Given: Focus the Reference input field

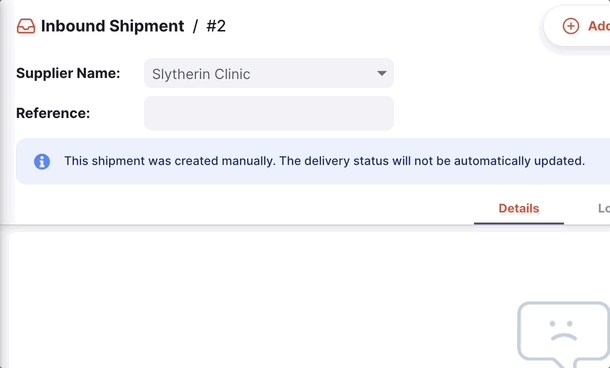Looking at the screenshot, I should (269, 113).
